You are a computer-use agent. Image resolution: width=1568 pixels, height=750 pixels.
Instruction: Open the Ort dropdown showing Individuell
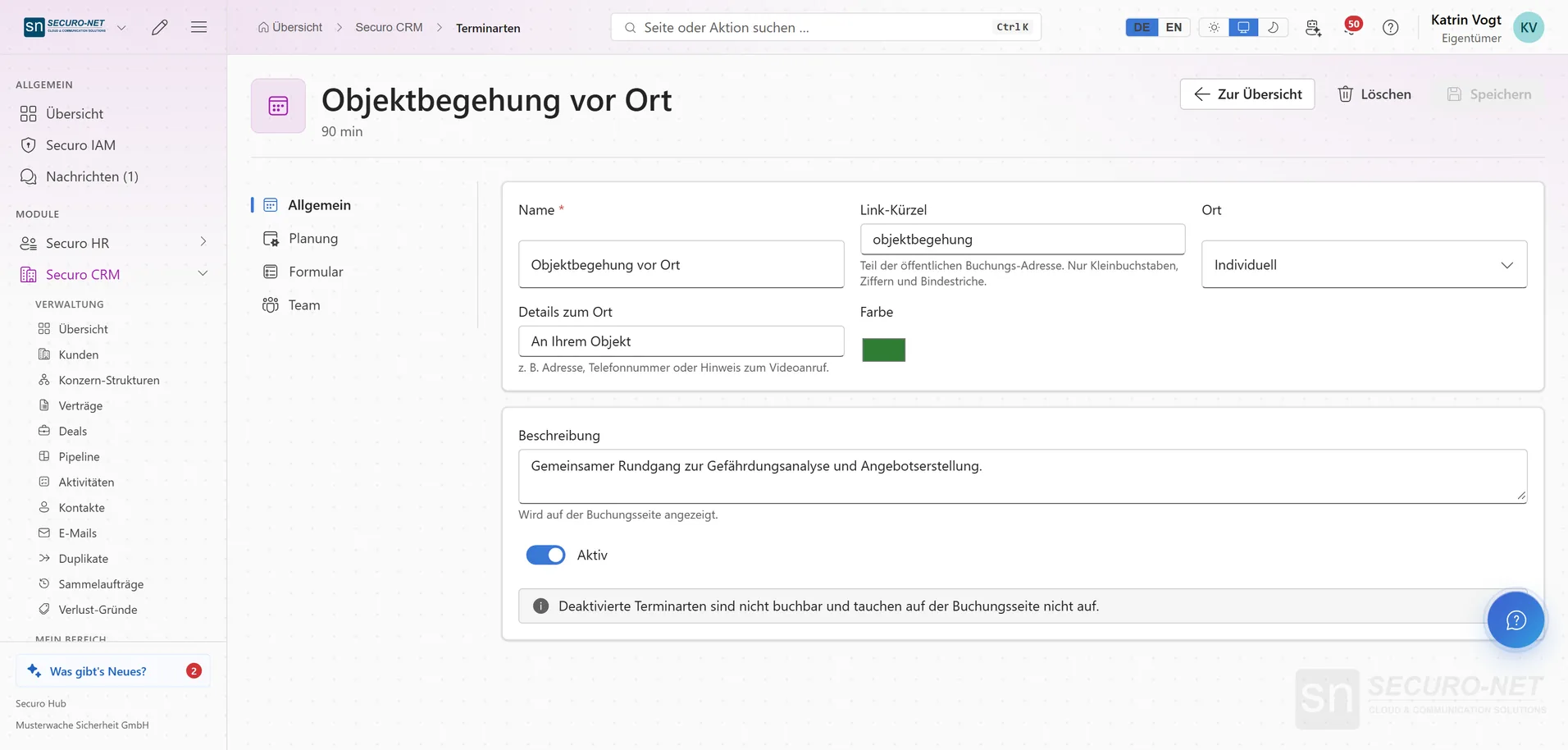(1364, 264)
